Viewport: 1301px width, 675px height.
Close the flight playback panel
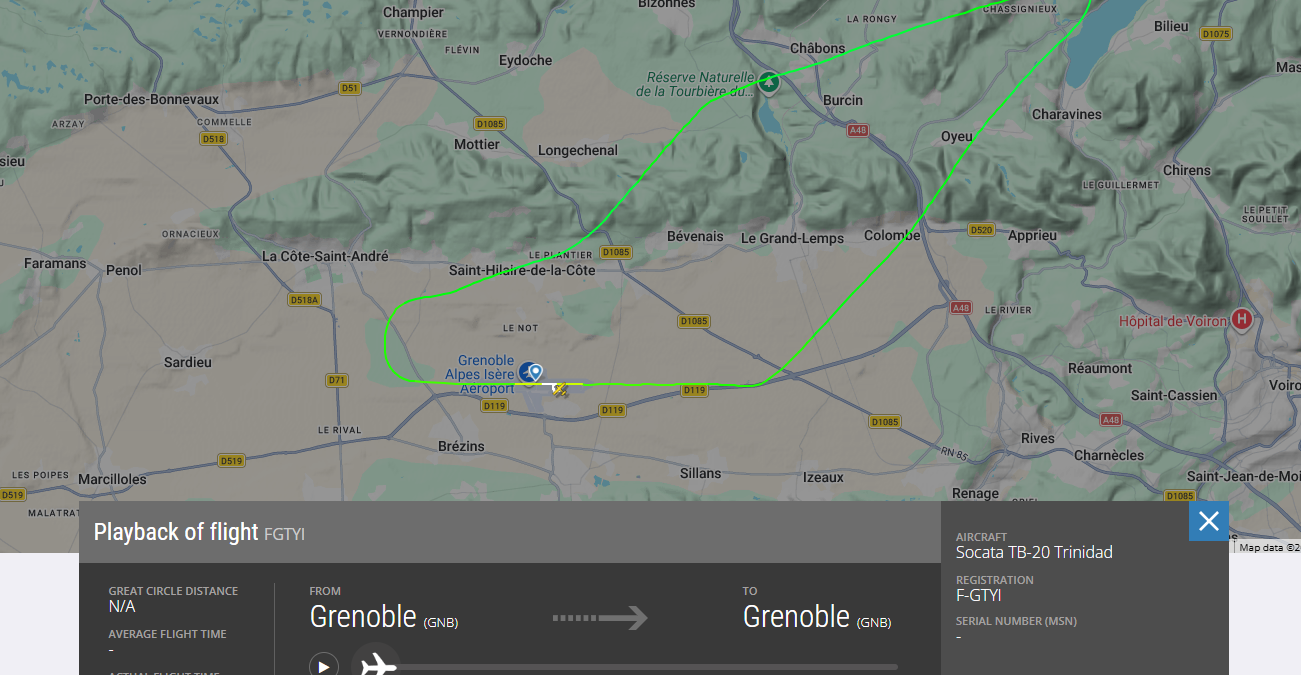coord(1208,521)
